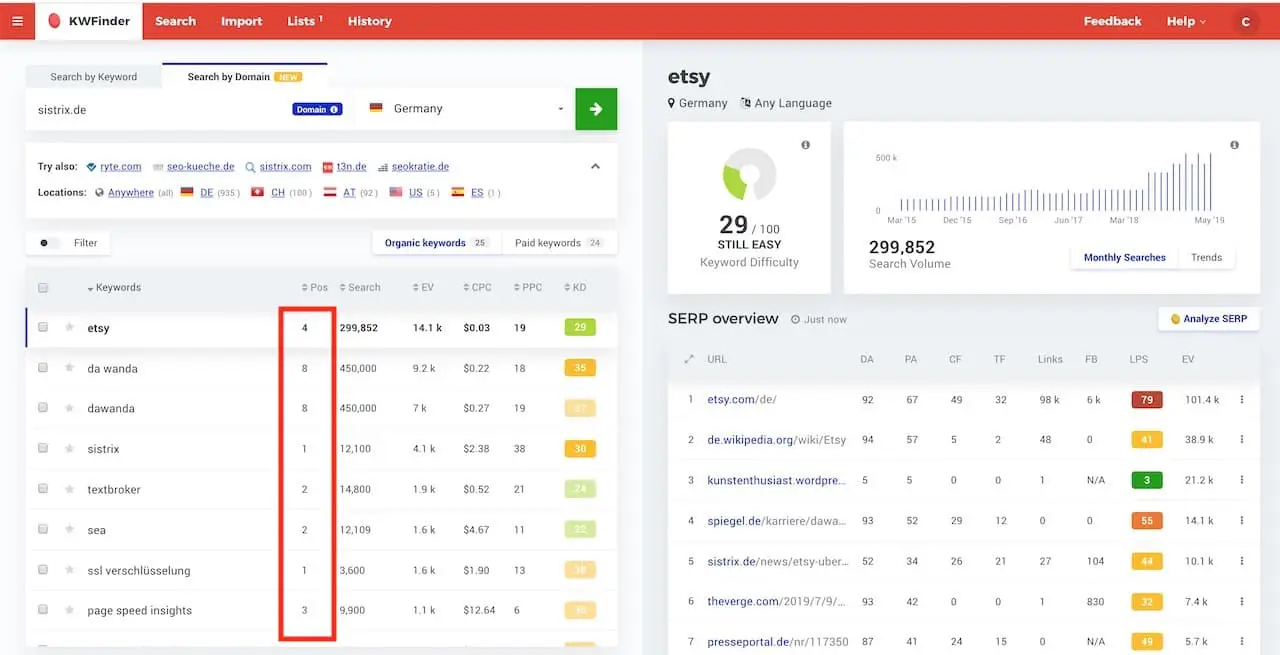The image size is (1280, 655).
Task: Switch to Search by Keyword tab
Action: tap(94, 77)
